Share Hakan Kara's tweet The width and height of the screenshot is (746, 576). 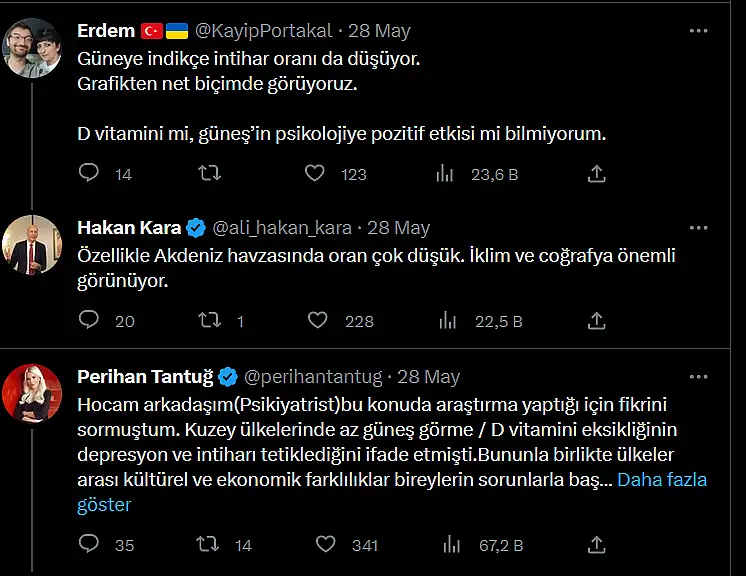(x=596, y=321)
